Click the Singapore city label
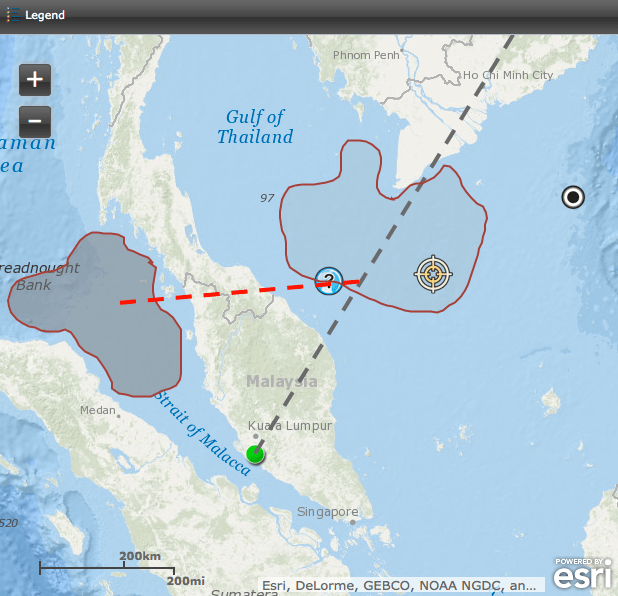Image resolution: width=618 pixels, height=596 pixels. (x=328, y=512)
